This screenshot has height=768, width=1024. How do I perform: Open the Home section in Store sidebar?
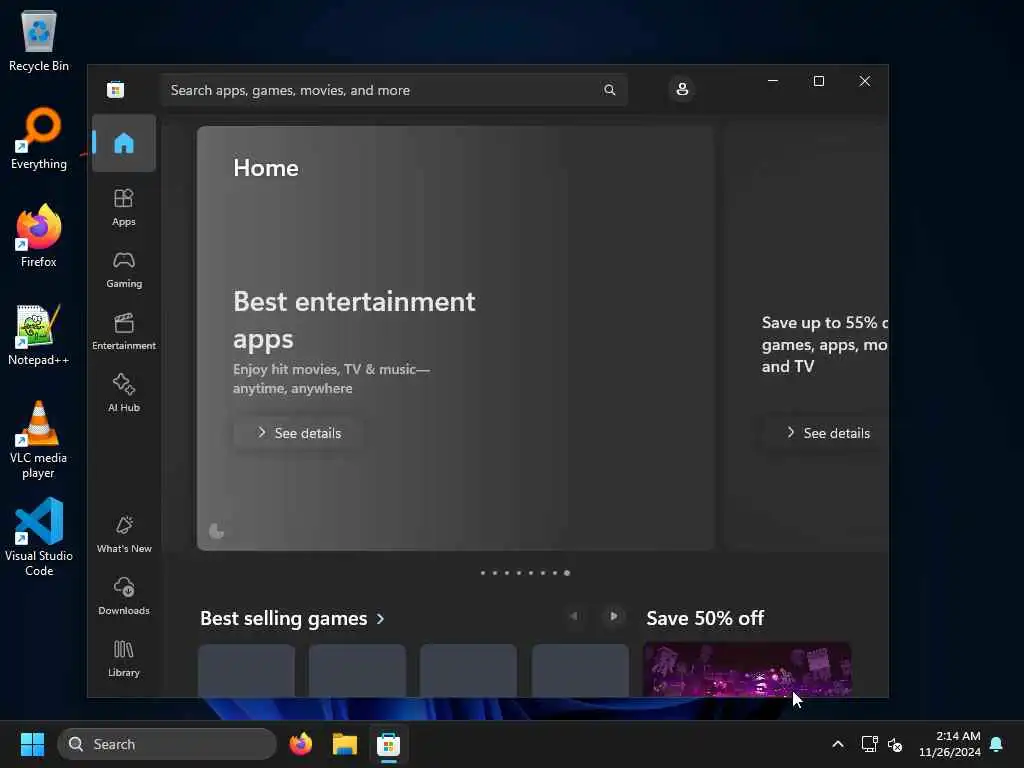[123, 143]
